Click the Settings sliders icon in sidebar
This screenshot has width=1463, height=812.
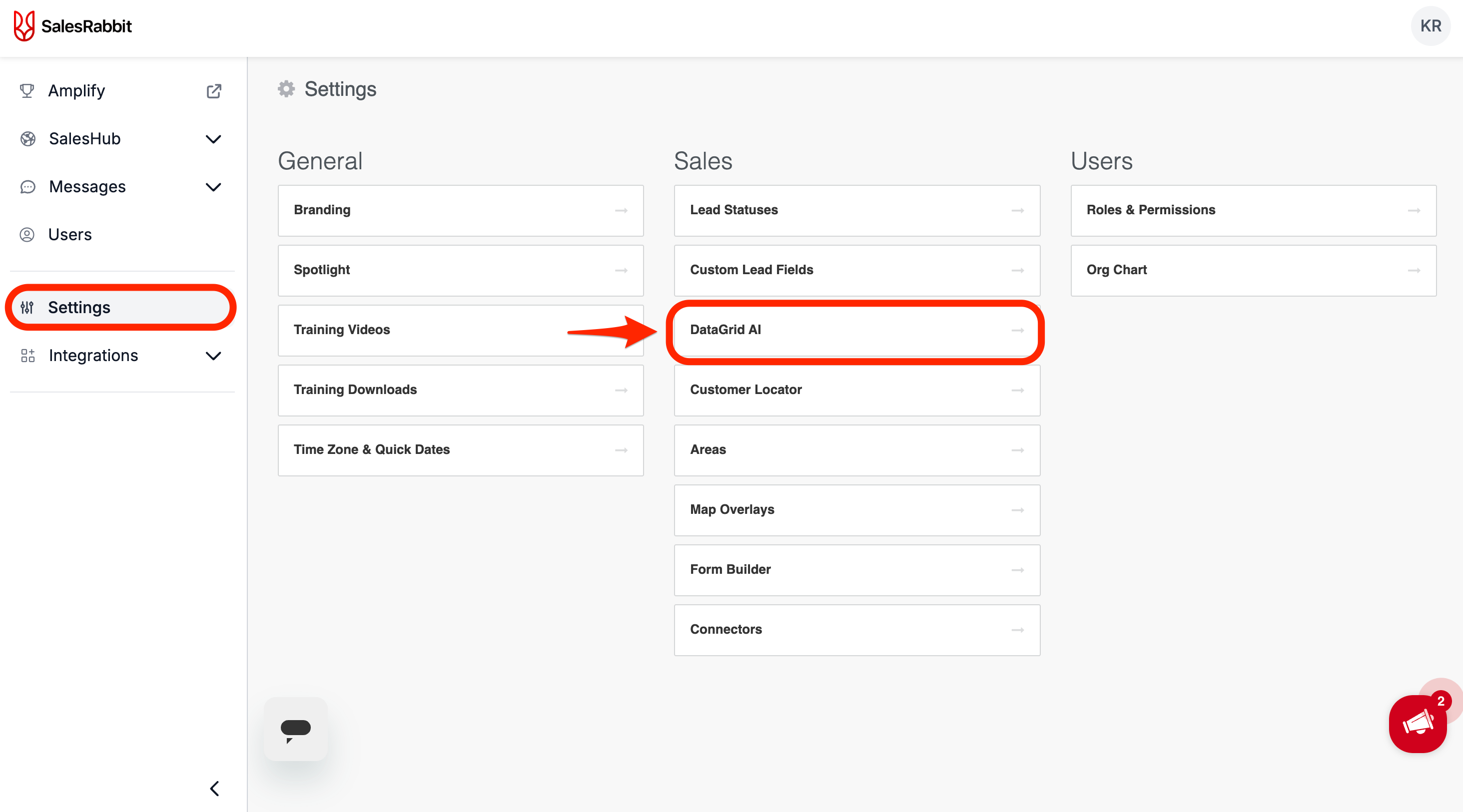[26, 308]
